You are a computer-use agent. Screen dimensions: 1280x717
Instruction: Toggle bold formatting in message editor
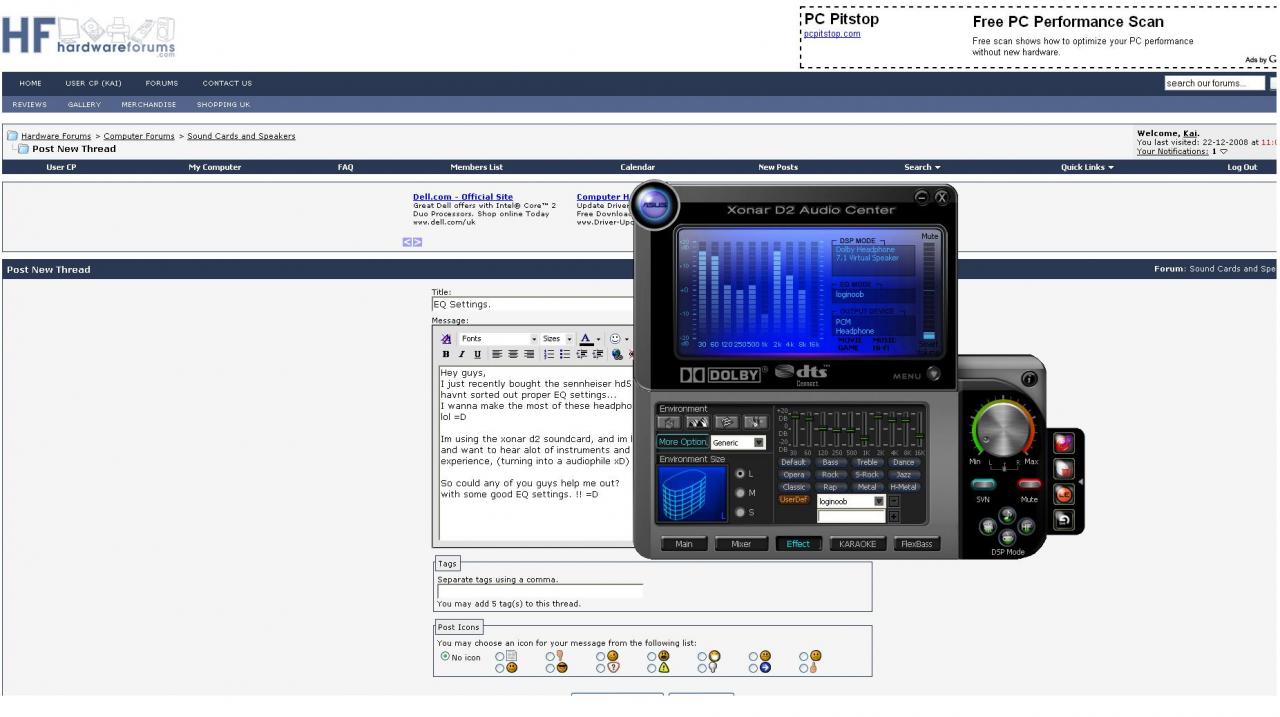pyautogui.click(x=446, y=354)
